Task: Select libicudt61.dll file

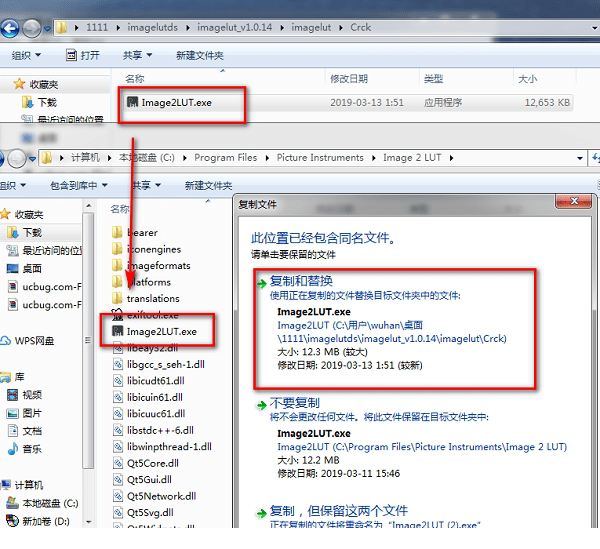Action: (149, 381)
